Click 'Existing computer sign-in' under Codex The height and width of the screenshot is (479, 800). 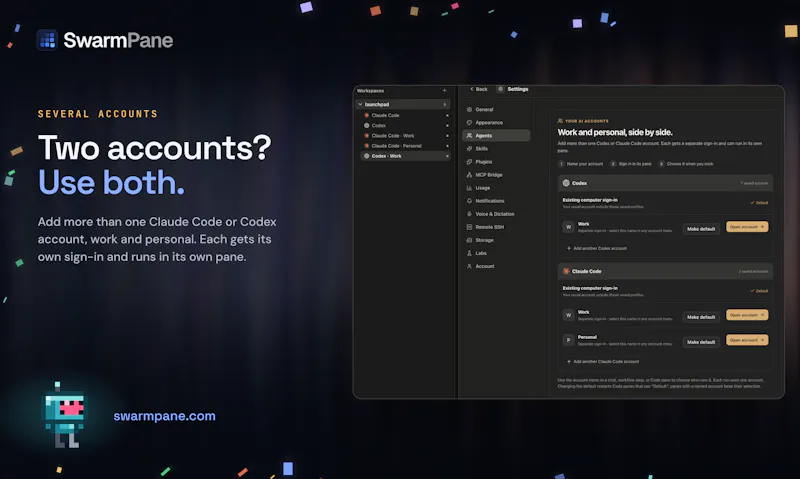click(590, 200)
